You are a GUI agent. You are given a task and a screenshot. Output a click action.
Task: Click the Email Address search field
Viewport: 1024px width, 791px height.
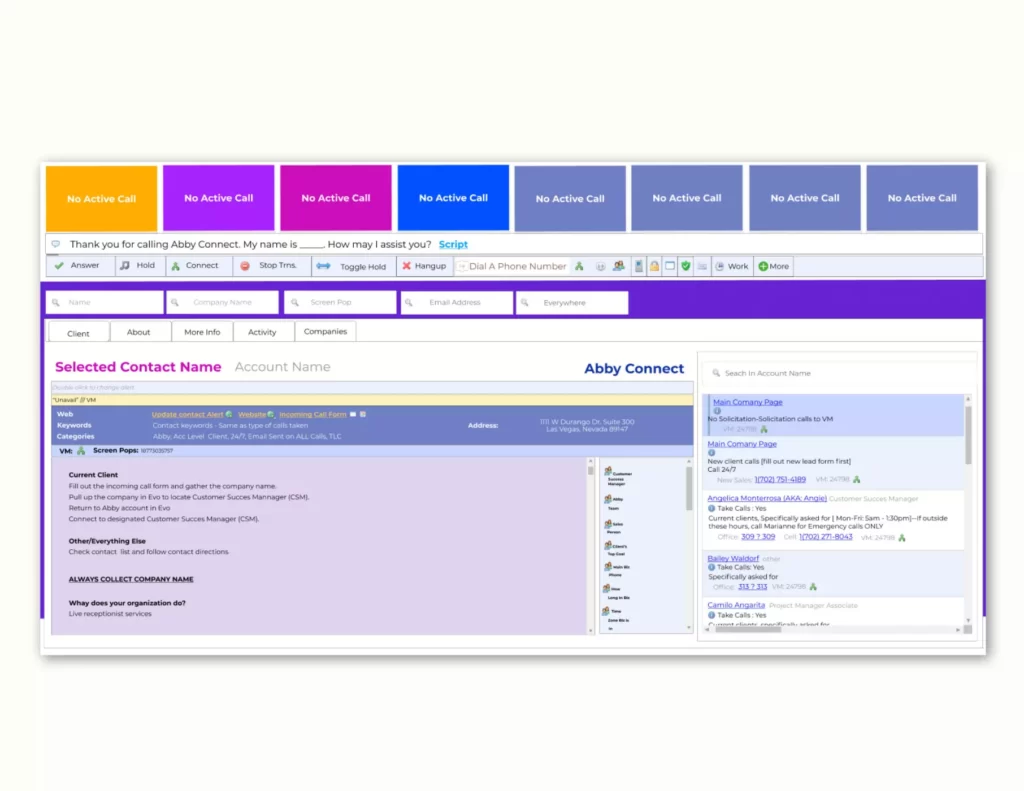[457, 302]
